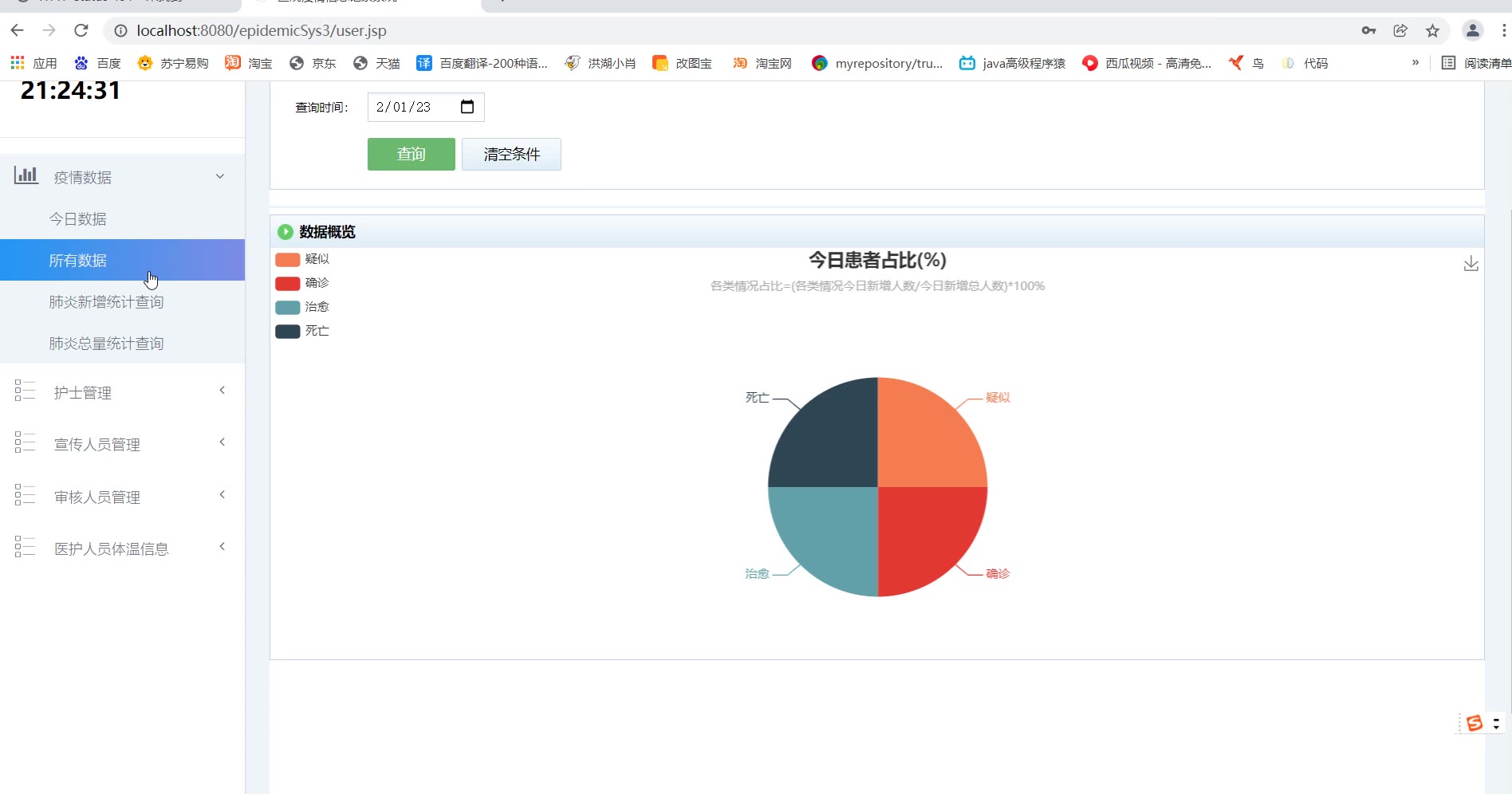1512x794 pixels.
Task: Open the date picker calendar icon
Action: [467, 107]
